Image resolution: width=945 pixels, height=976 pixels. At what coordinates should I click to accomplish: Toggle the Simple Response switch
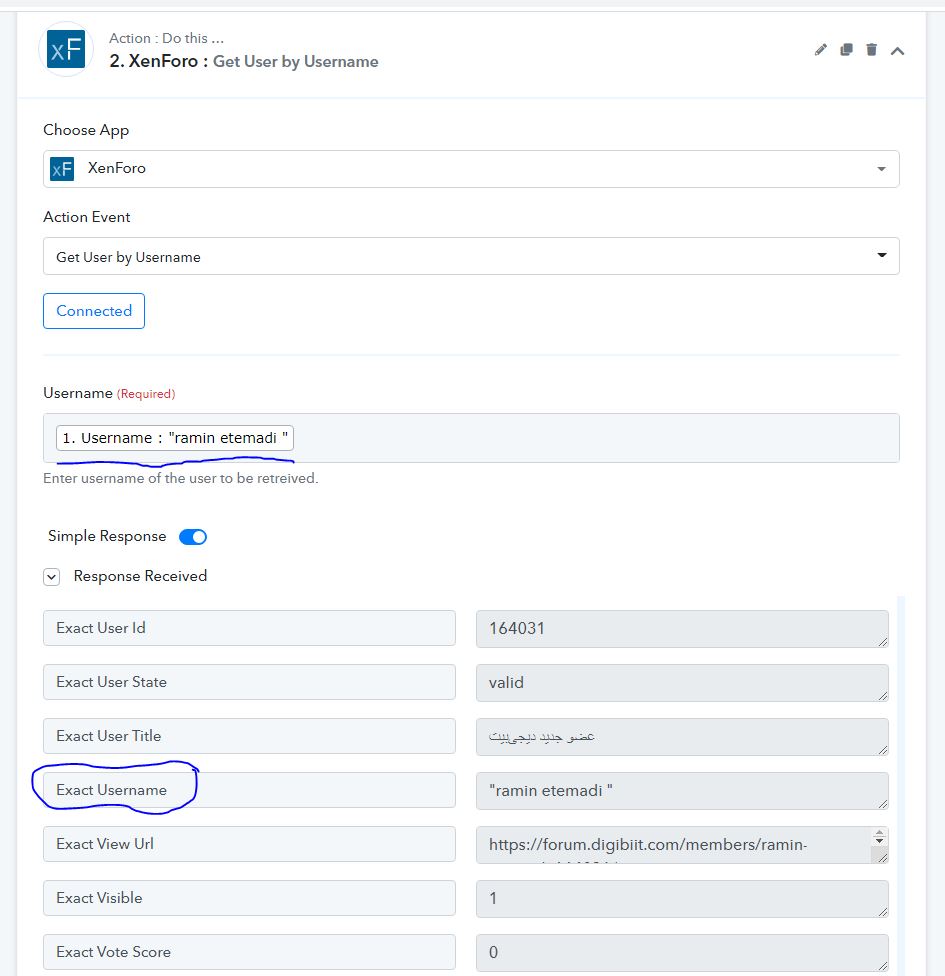(x=193, y=537)
